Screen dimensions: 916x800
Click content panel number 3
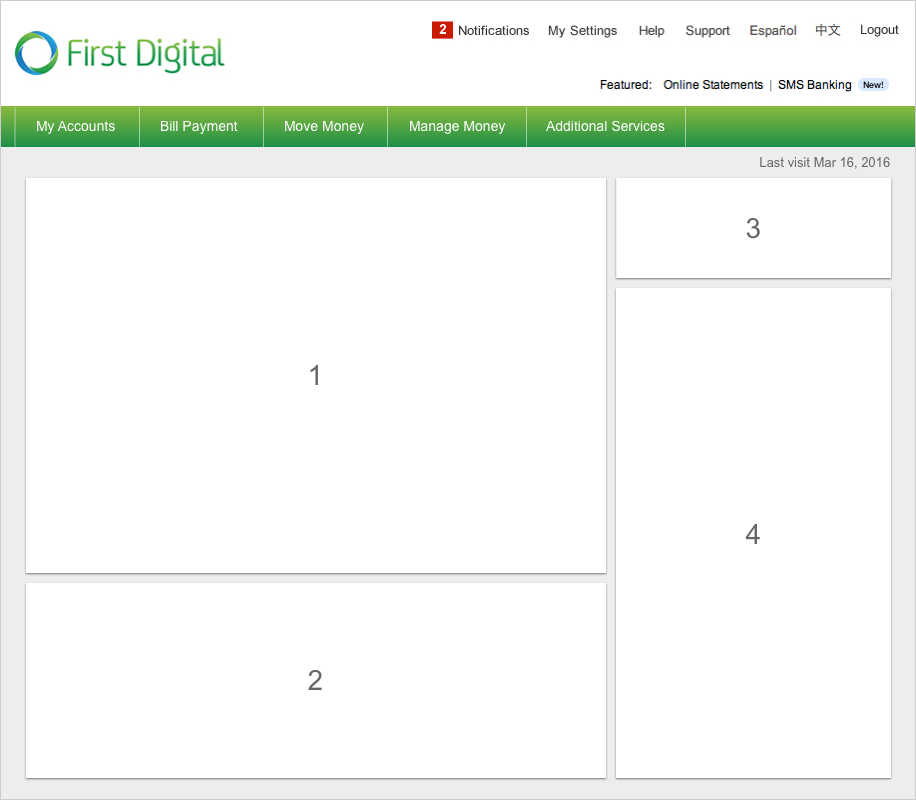tap(753, 228)
